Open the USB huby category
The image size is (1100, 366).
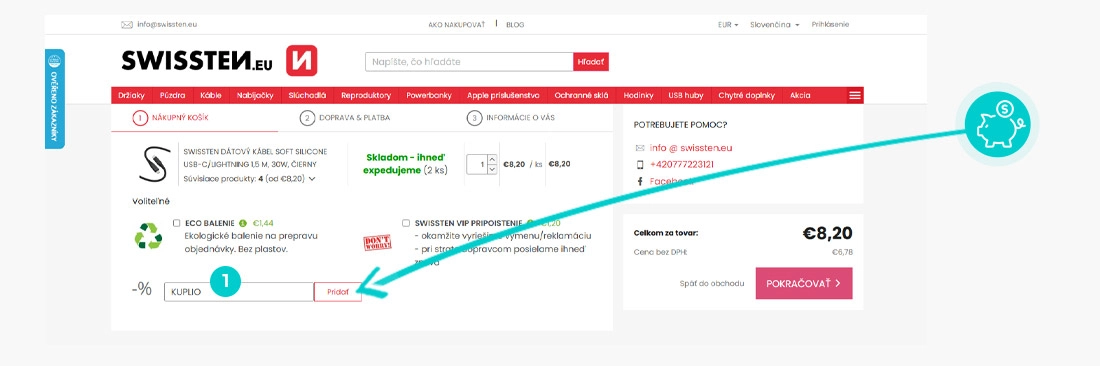[685, 95]
